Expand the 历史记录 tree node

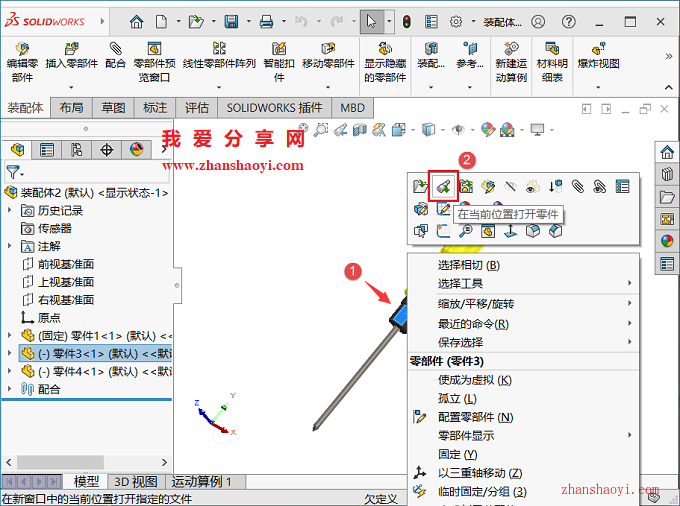coord(10,210)
